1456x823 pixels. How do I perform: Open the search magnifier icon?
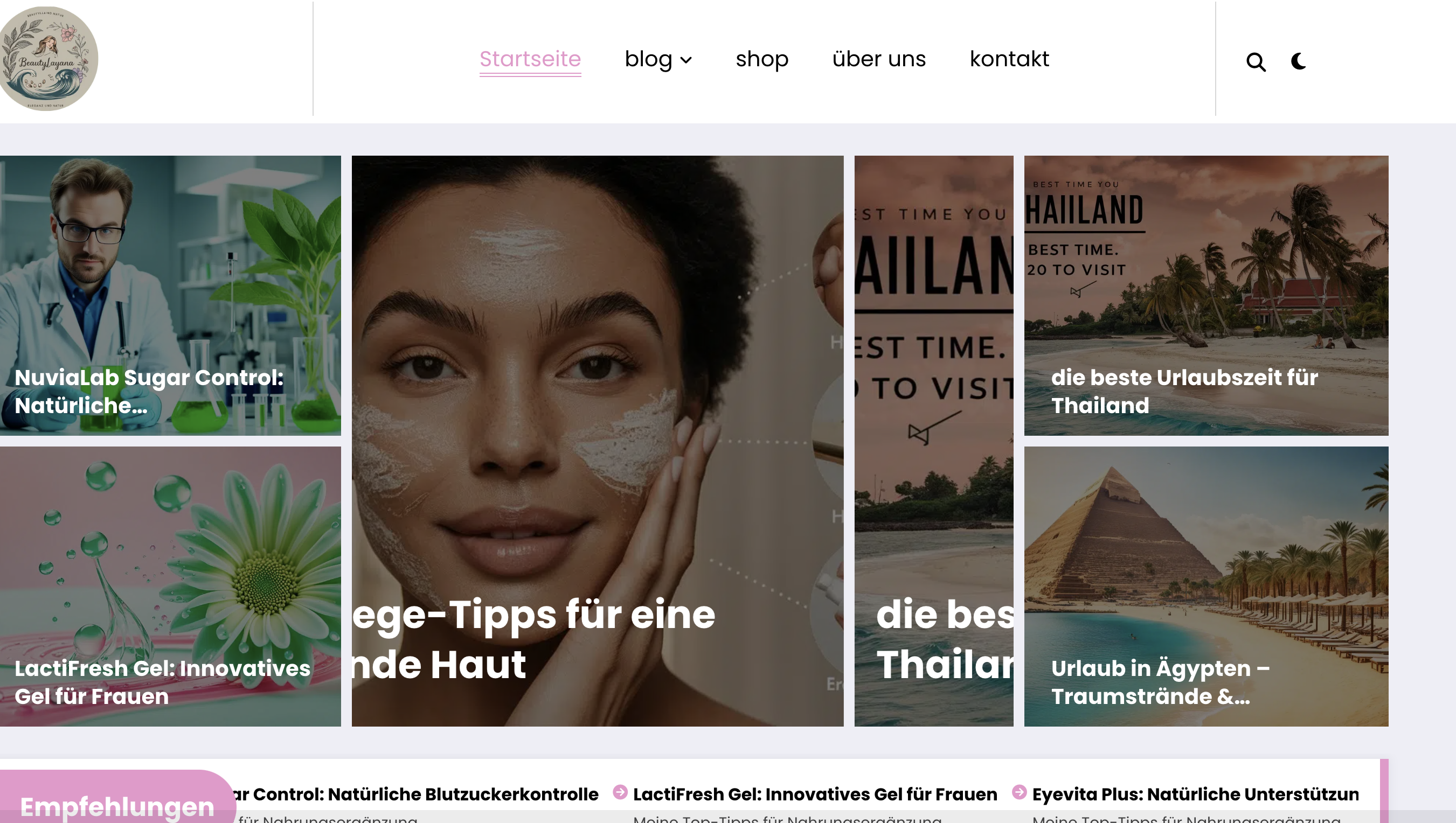1256,61
